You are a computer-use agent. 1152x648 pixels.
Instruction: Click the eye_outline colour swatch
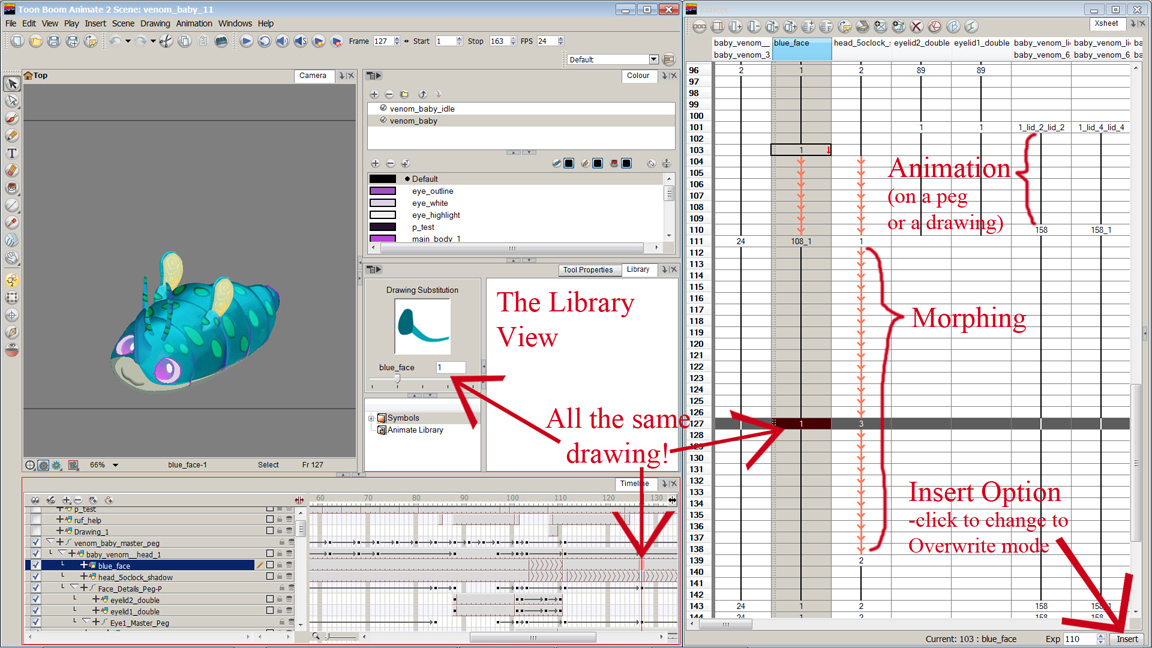(383, 191)
